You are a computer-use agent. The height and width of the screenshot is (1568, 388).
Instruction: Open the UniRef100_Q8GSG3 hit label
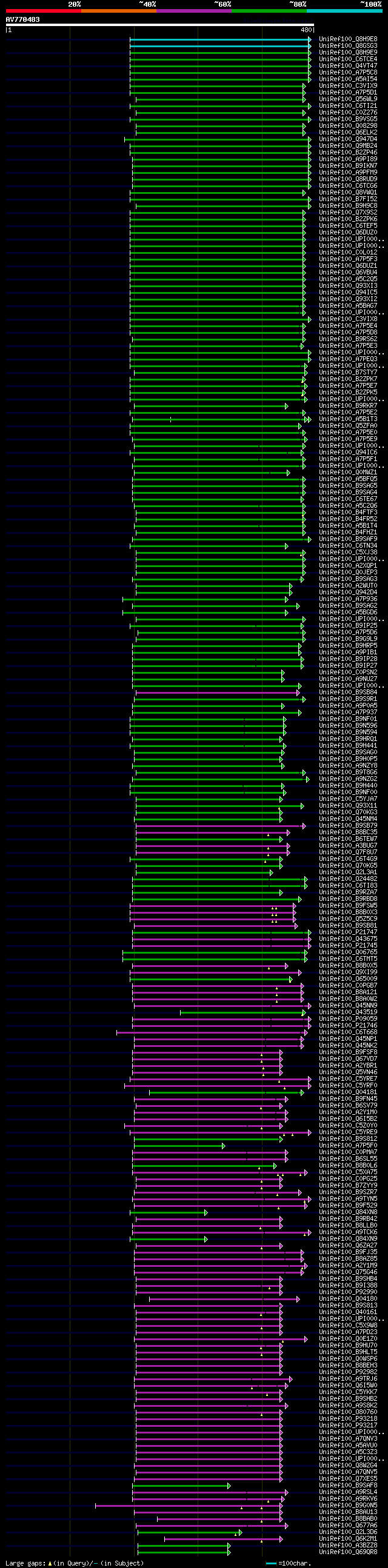[348, 46]
